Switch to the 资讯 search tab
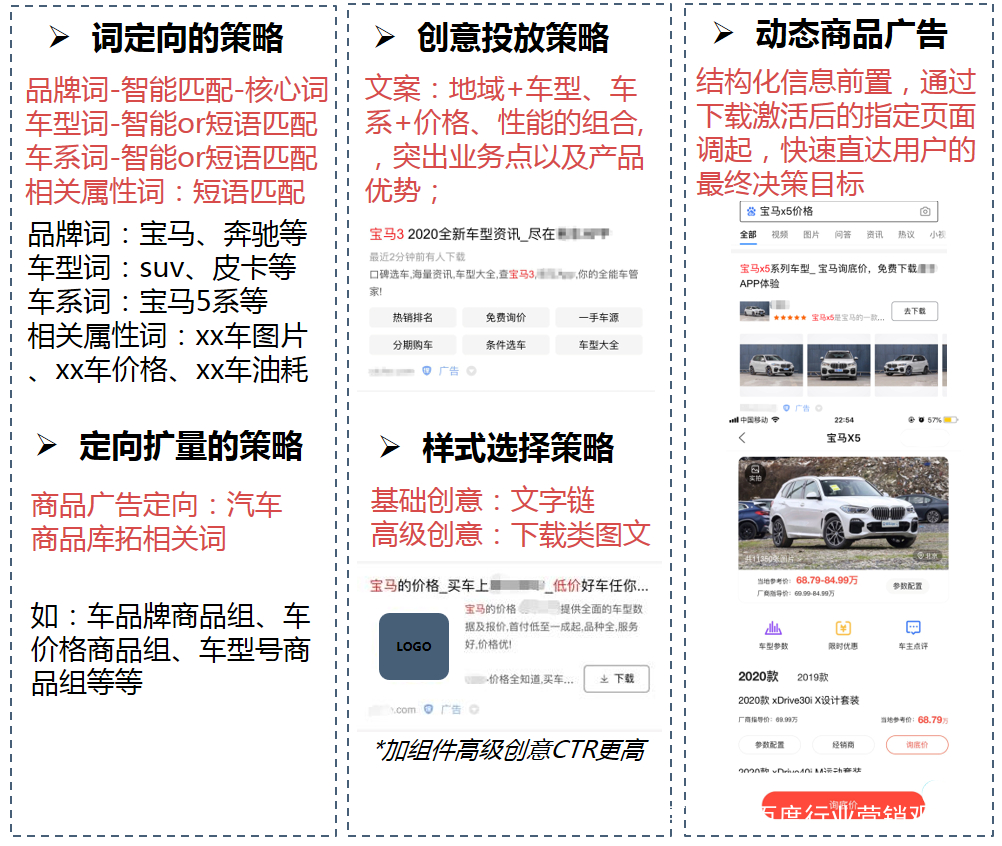This screenshot has width=1002, height=846. [874, 235]
